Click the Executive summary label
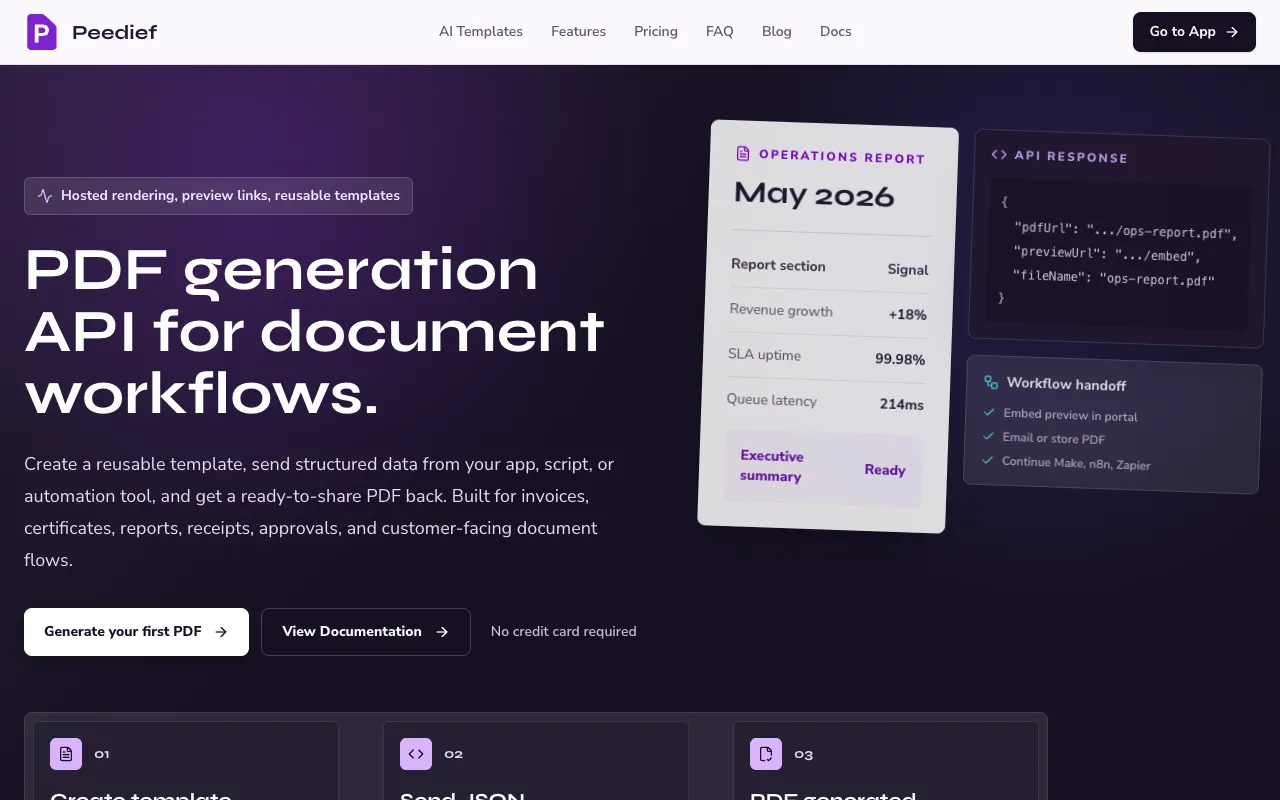This screenshot has height=800, width=1280. [x=771, y=466]
